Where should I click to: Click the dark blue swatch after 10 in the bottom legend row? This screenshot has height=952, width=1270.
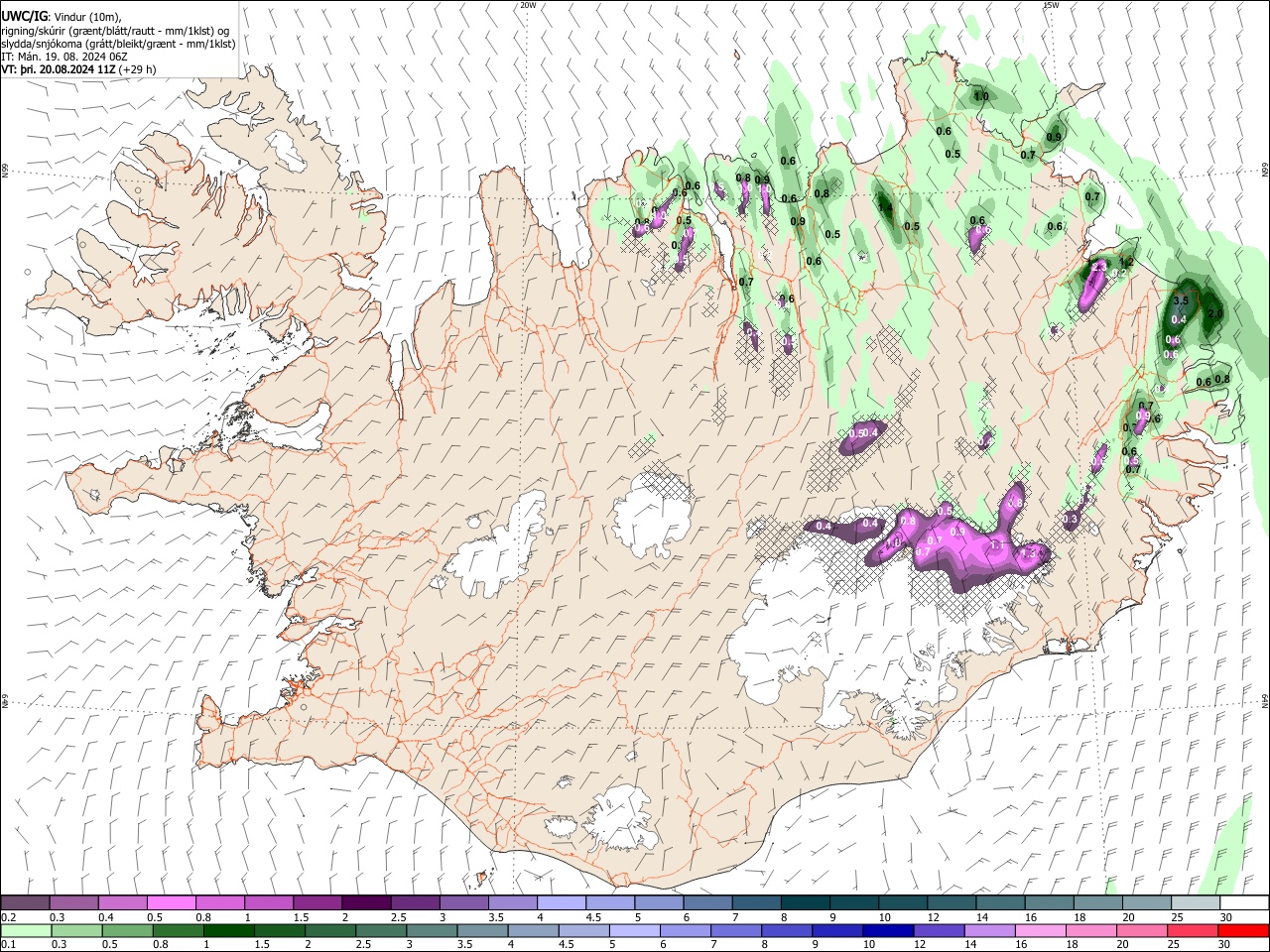click(888, 930)
